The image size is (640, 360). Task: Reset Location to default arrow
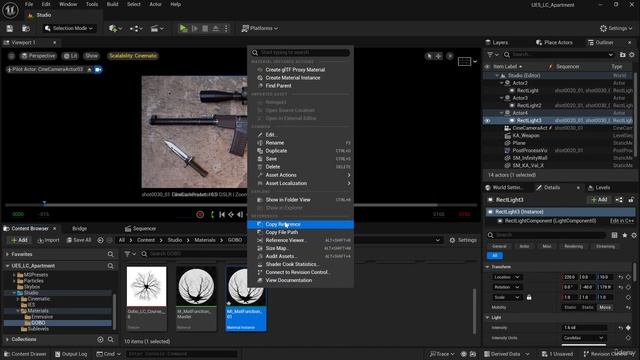coord(621,277)
